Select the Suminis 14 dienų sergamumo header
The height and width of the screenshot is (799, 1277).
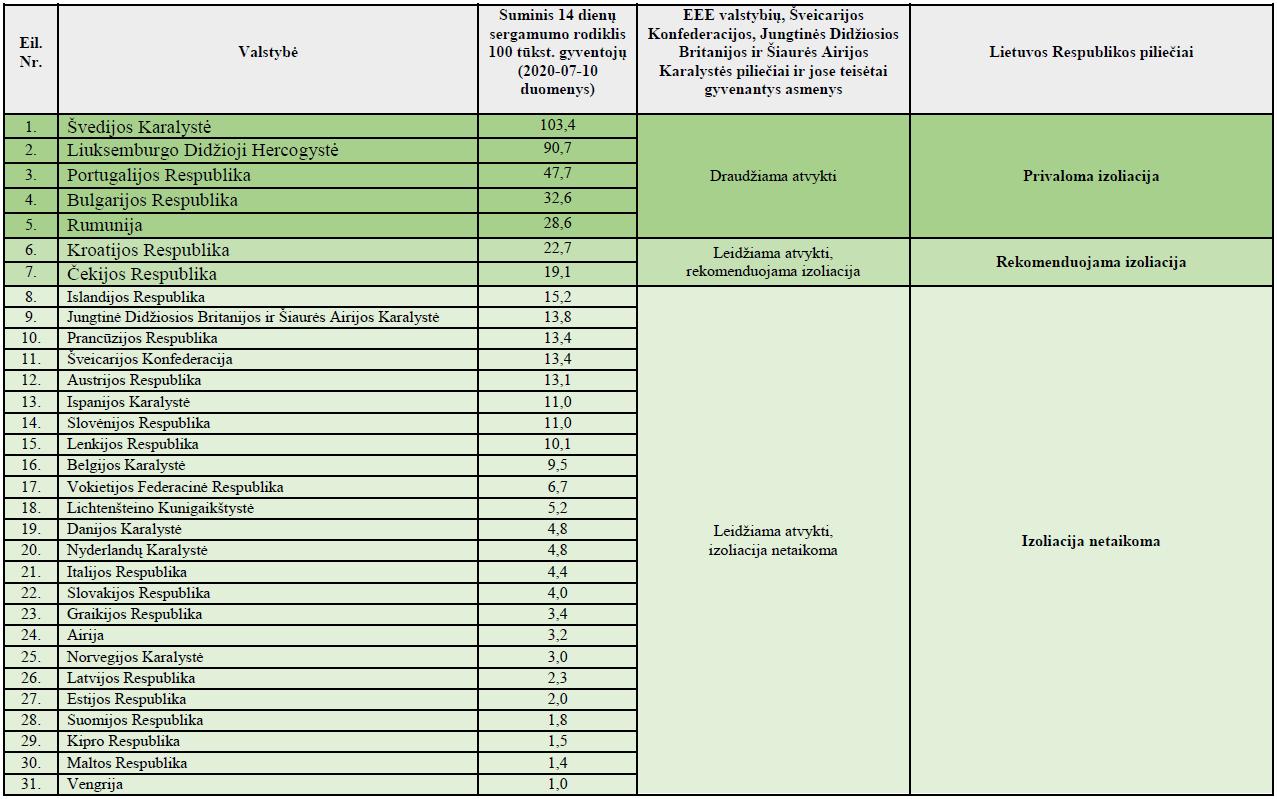pyautogui.click(x=557, y=52)
